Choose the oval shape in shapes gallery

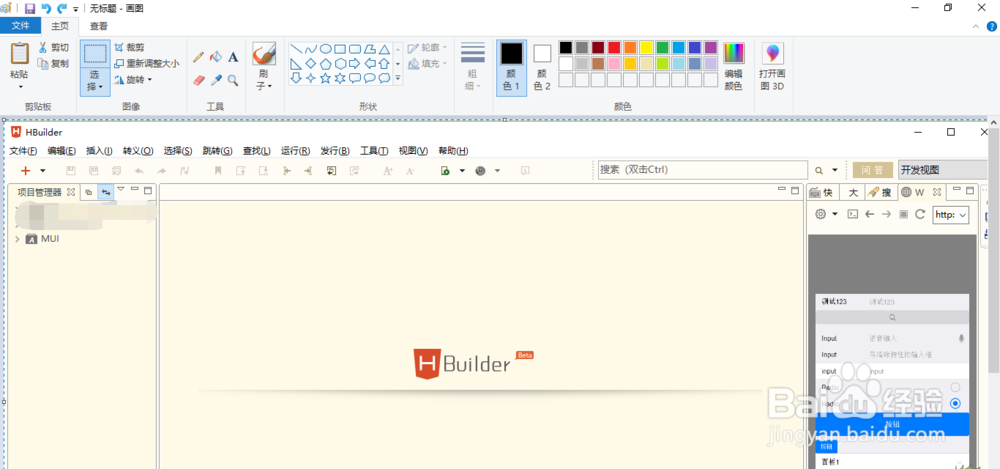click(325, 49)
